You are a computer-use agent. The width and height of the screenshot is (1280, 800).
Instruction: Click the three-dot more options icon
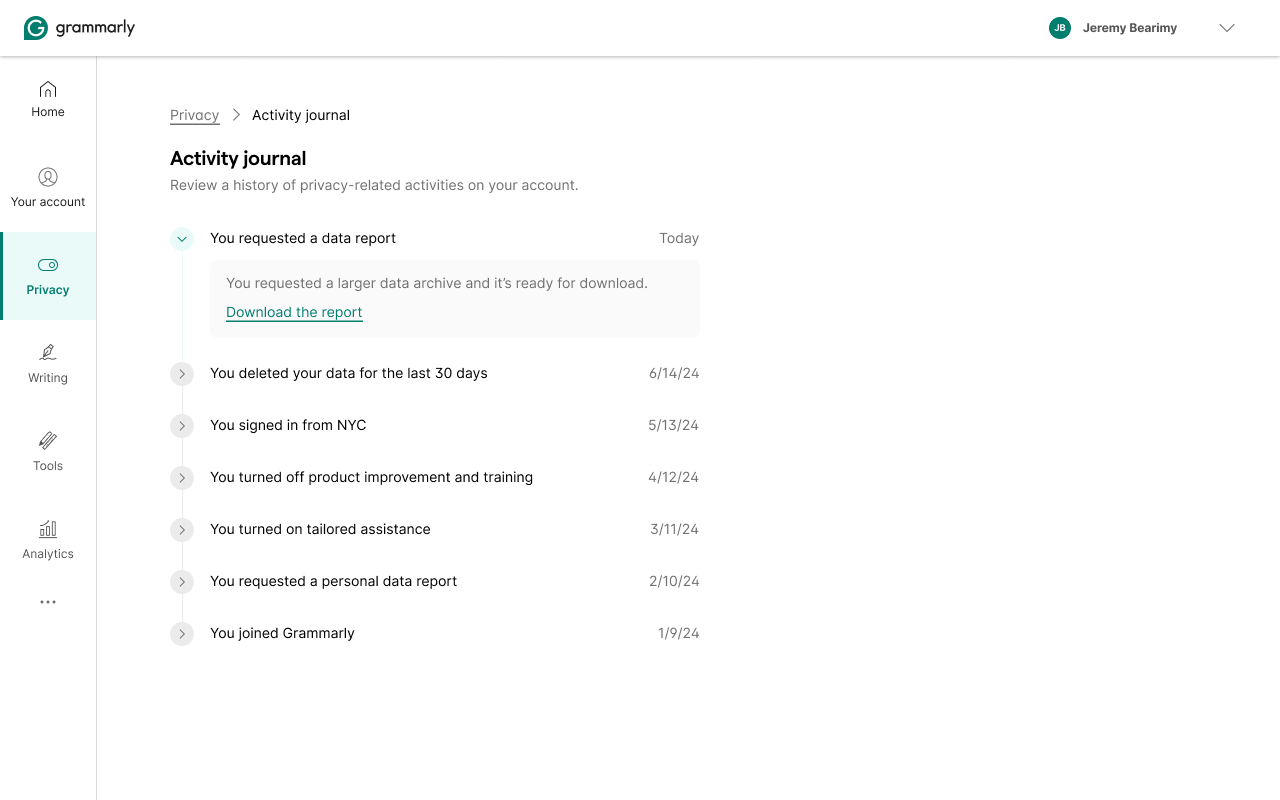tap(47, 601)
